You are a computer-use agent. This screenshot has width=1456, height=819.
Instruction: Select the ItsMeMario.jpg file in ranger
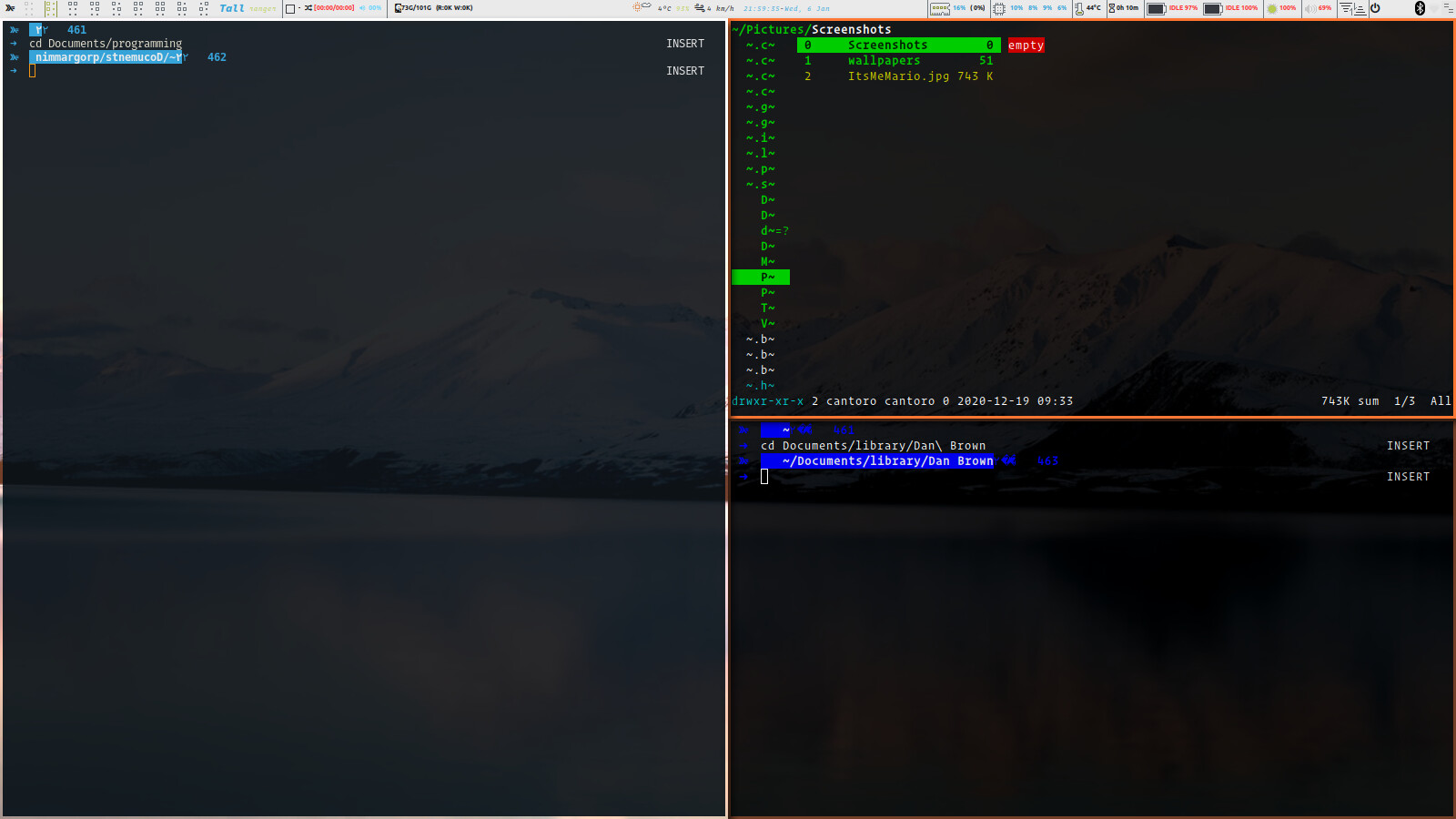(x=899, y=76)
